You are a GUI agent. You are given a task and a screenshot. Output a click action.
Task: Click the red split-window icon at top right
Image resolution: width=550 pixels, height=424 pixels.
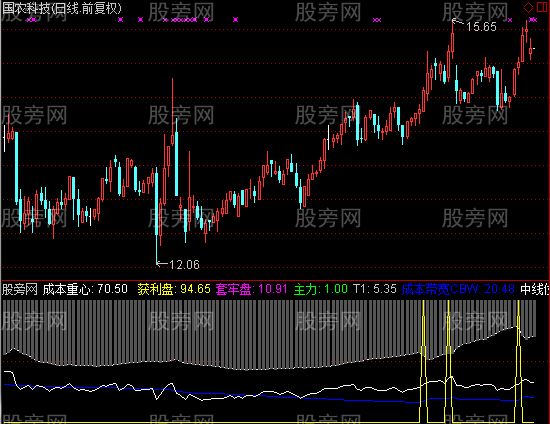[x=541, y=7]
